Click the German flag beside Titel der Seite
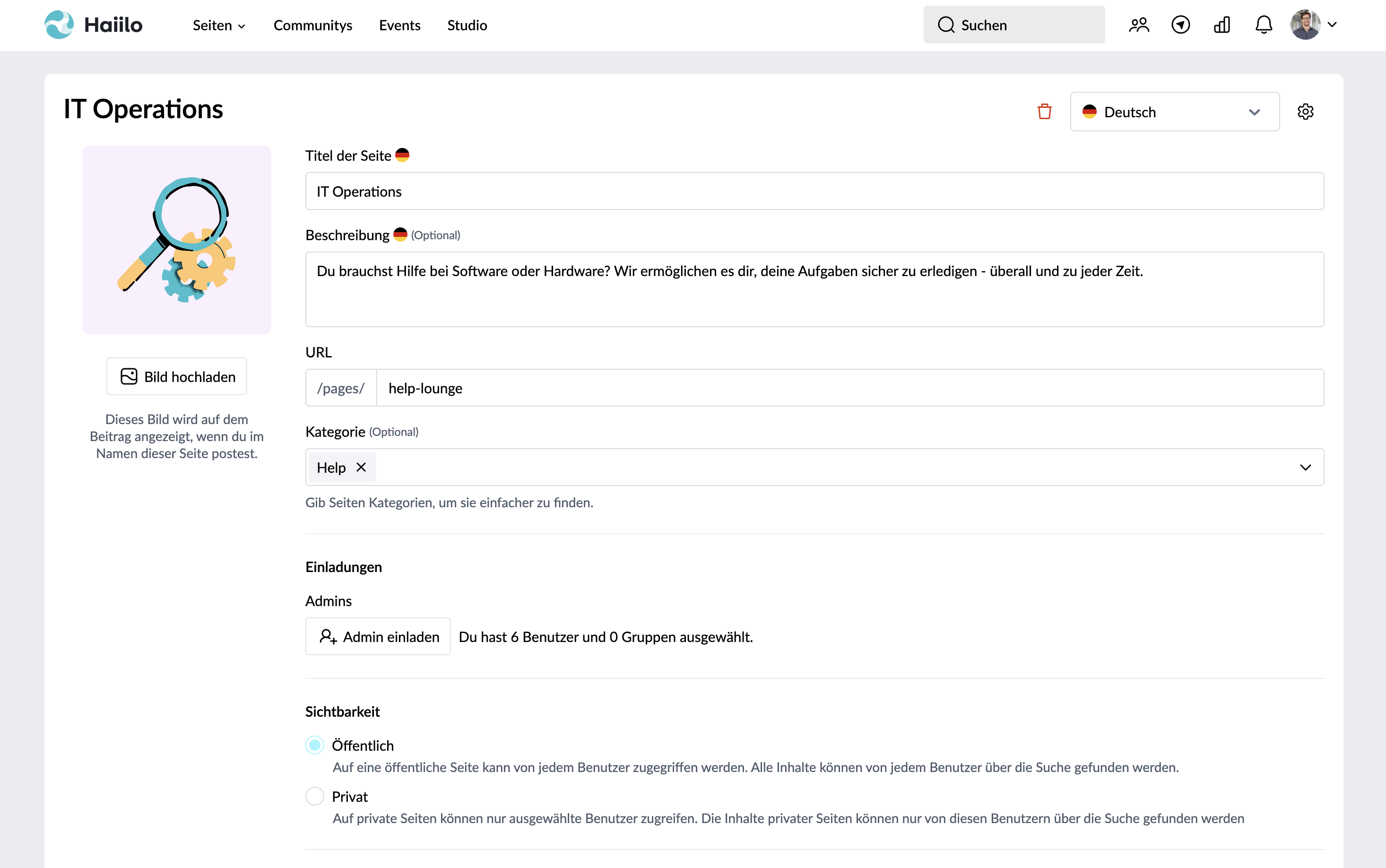Viewport: 1386px width, 868px height. (402, 156)
